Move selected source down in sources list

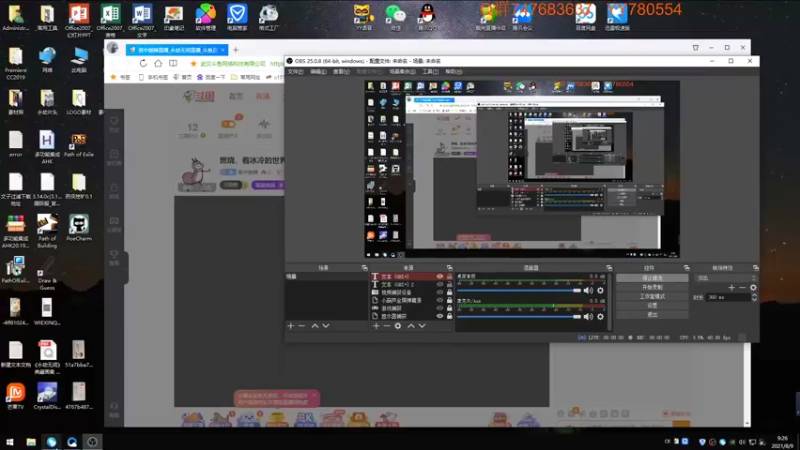(x=422, y=326)
